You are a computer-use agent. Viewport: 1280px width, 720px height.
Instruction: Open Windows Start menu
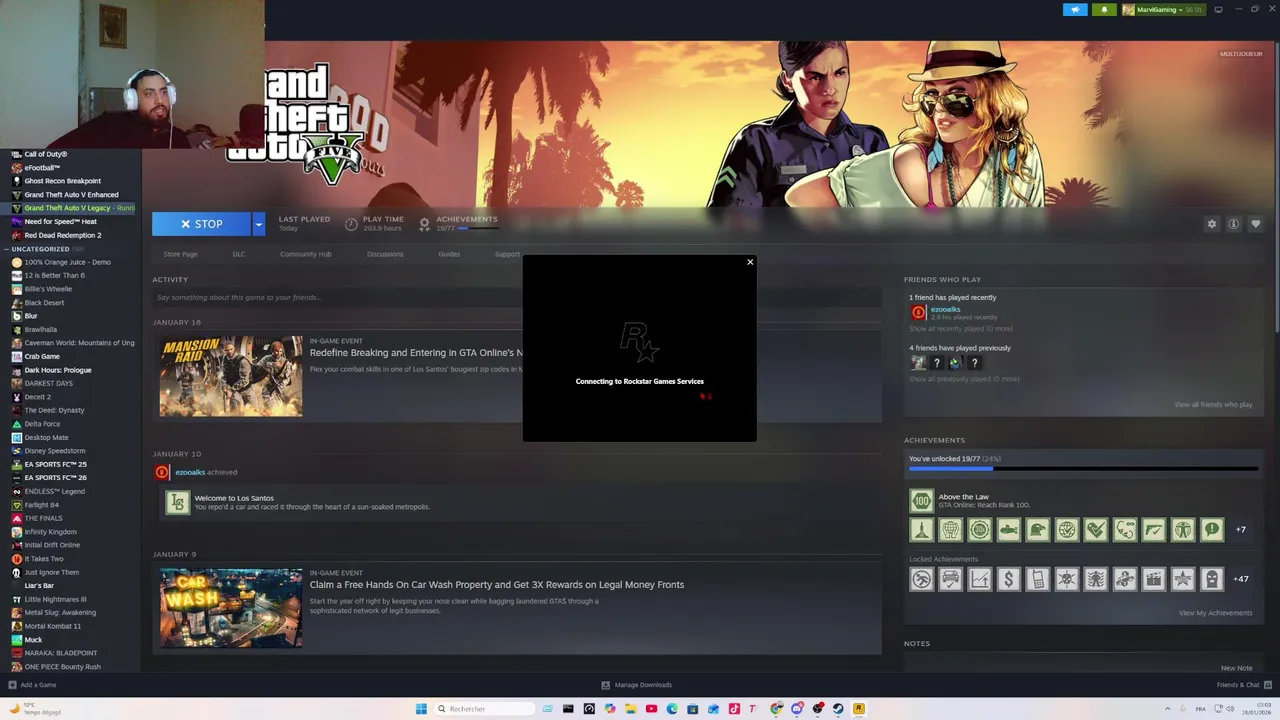tap(421, 709)
